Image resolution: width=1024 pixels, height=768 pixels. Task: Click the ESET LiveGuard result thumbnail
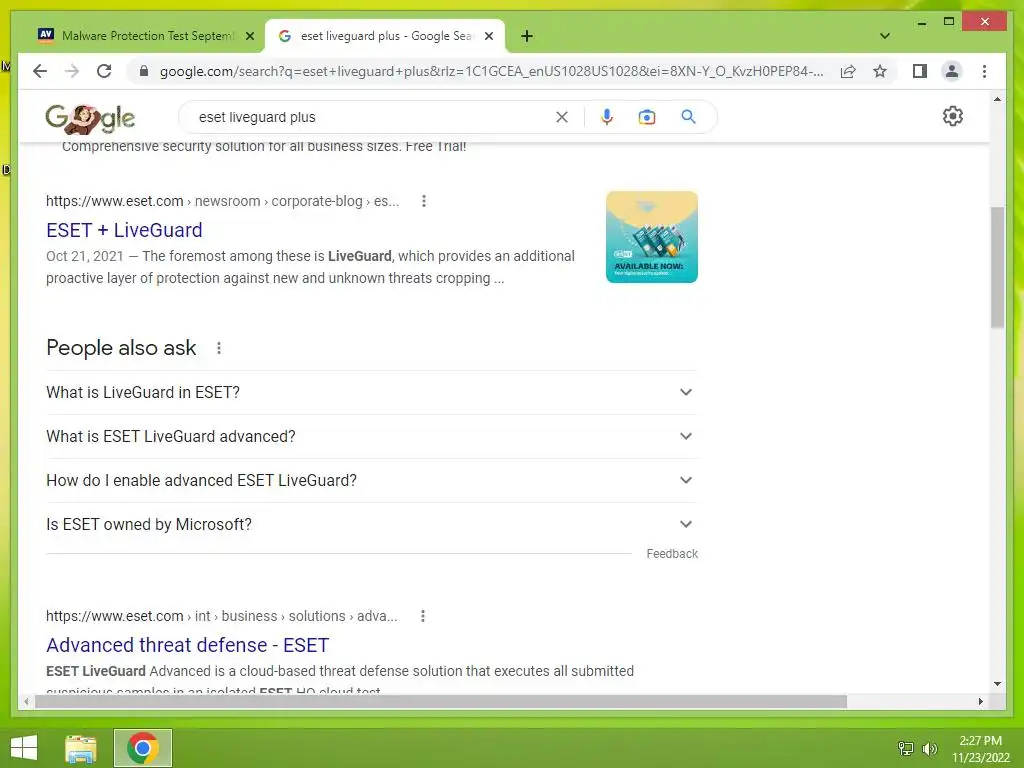tap(652, 237)
